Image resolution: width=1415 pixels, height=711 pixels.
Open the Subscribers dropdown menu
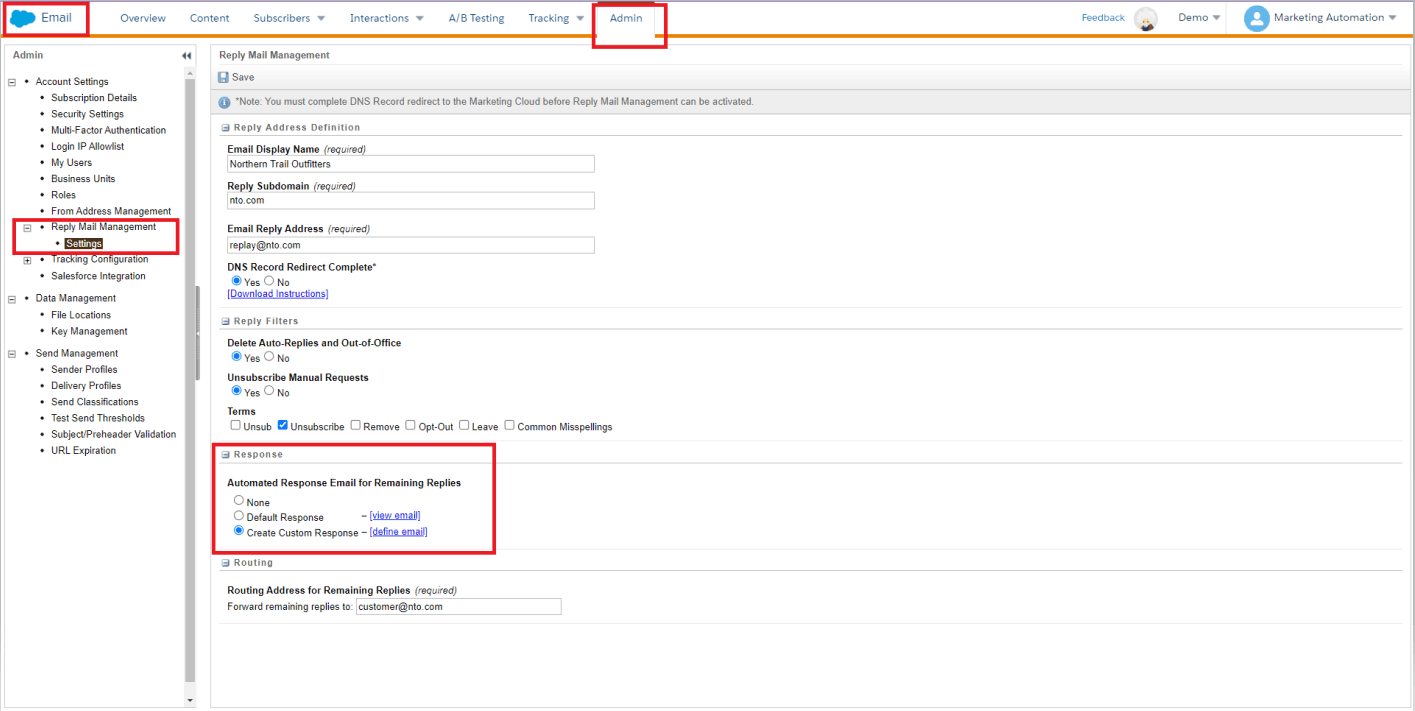click(x=289, y=18)
